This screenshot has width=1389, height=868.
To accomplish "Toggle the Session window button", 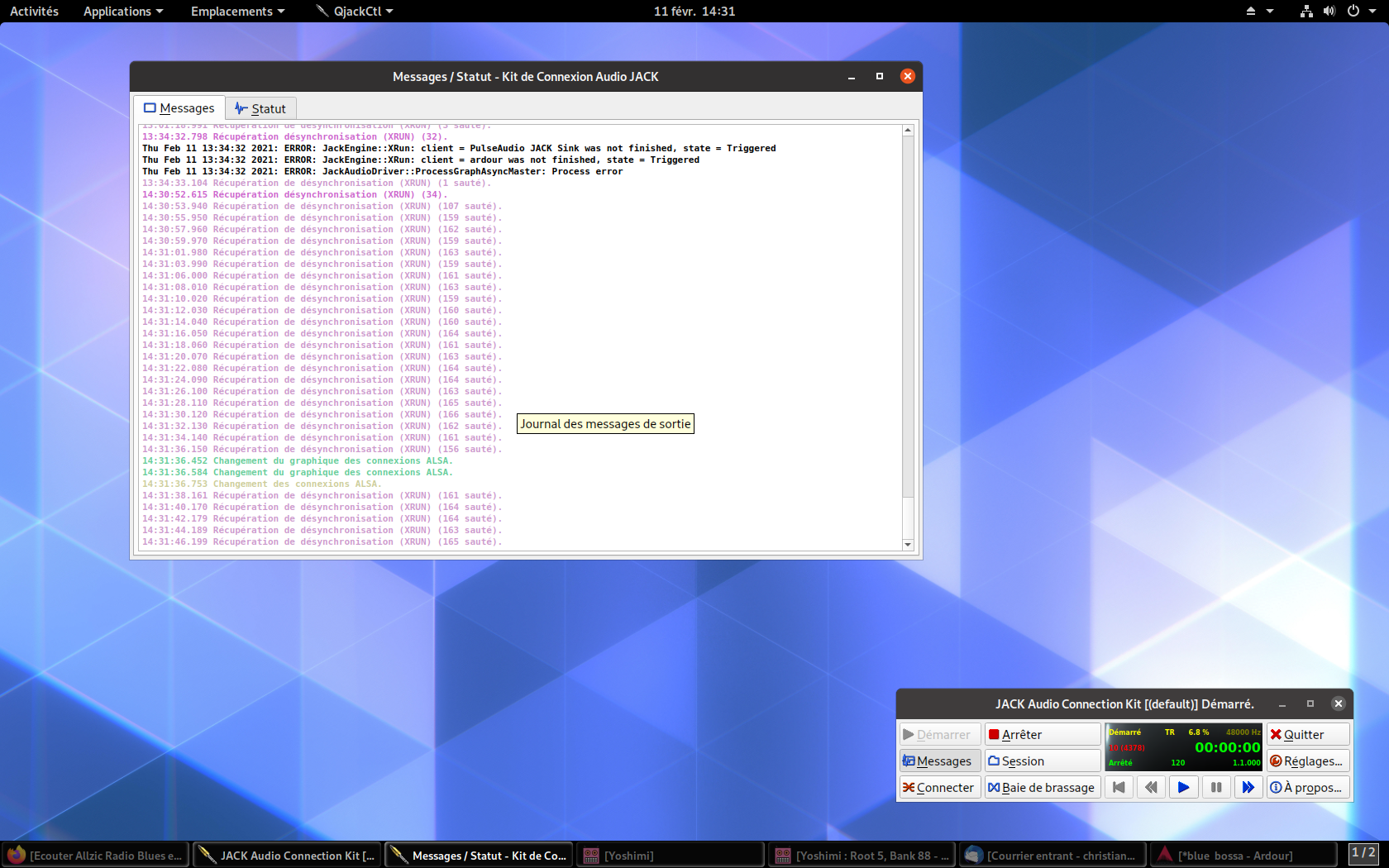I will coord(1042,761).
